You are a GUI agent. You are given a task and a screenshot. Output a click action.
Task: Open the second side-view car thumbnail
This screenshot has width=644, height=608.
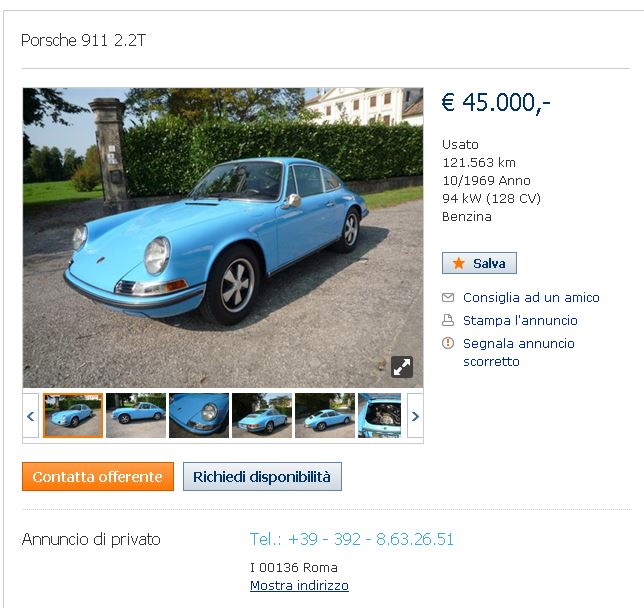[x=136, y=415]
